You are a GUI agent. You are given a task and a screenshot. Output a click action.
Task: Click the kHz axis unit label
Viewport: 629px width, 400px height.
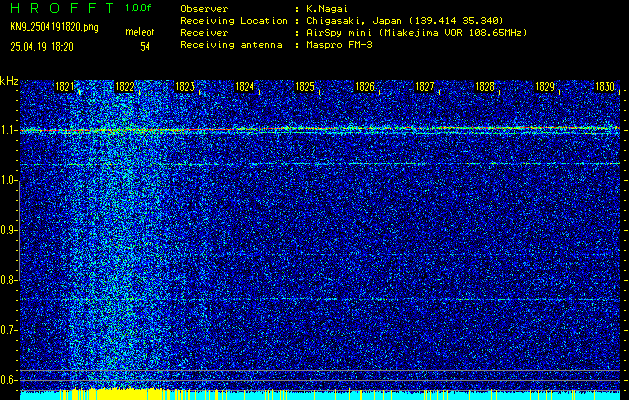point(9,81)
